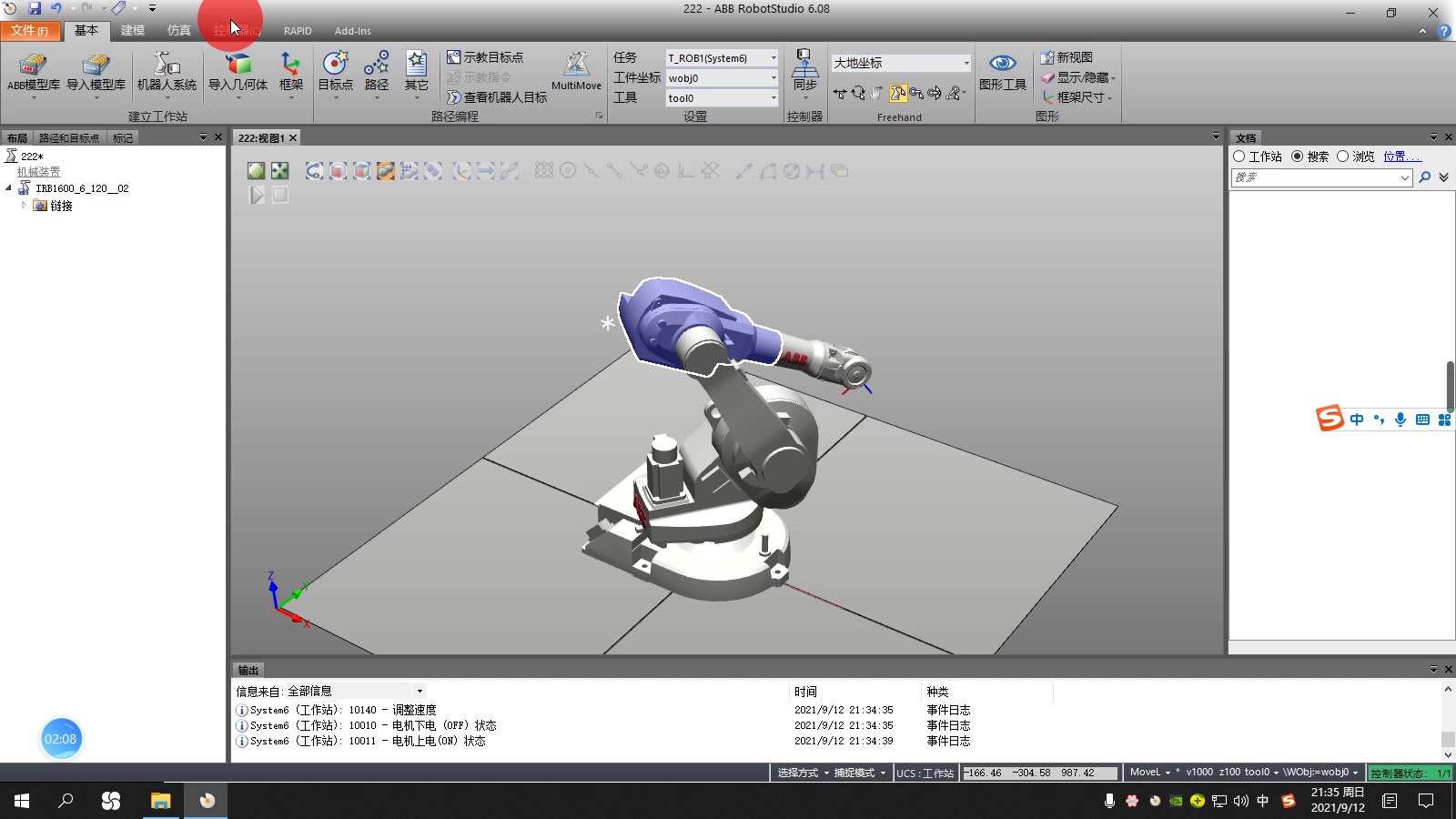Open the 文件 menu tab
The width and height of the screenshot is (1456, 819).
point(30,31)
